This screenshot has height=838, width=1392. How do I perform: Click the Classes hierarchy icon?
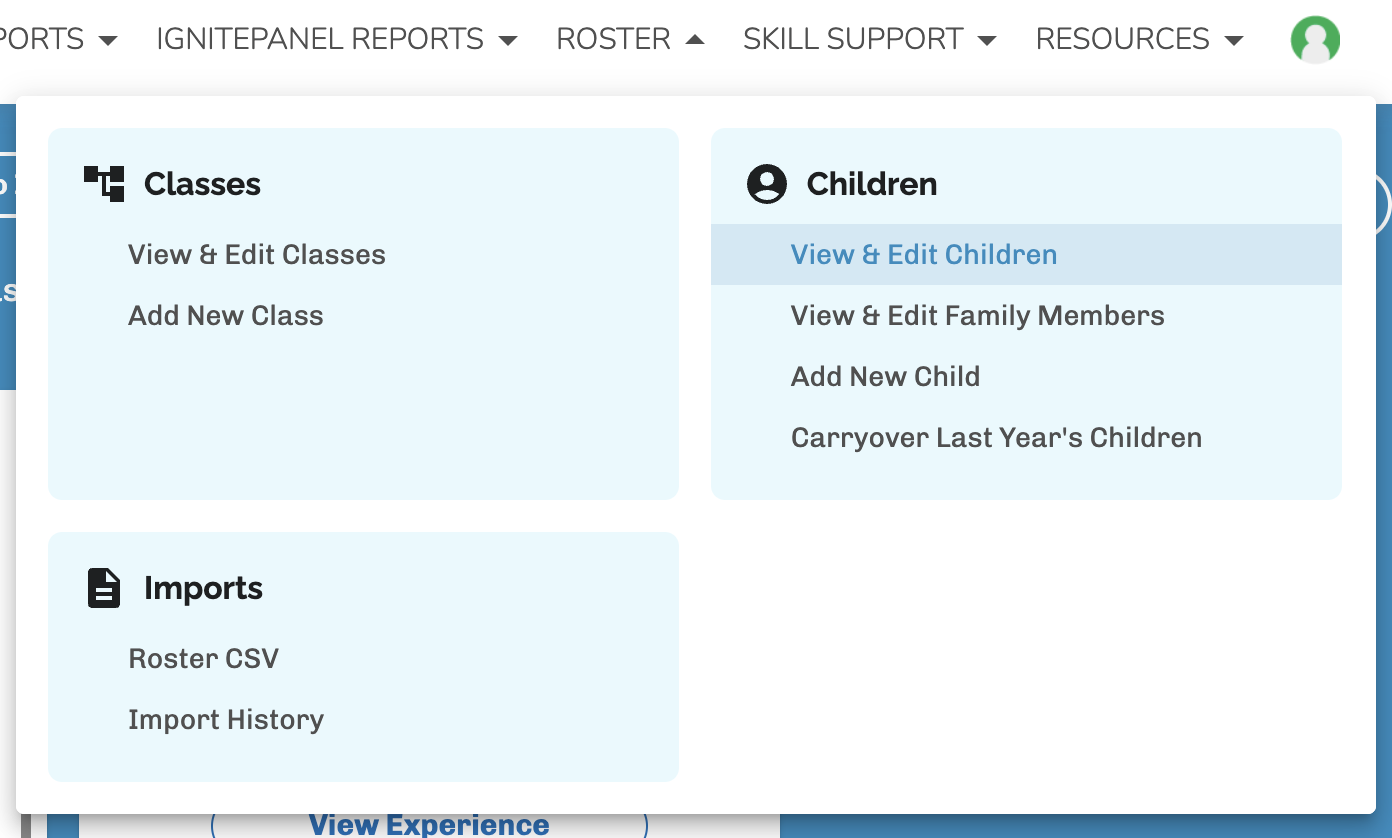click(104, 184)
